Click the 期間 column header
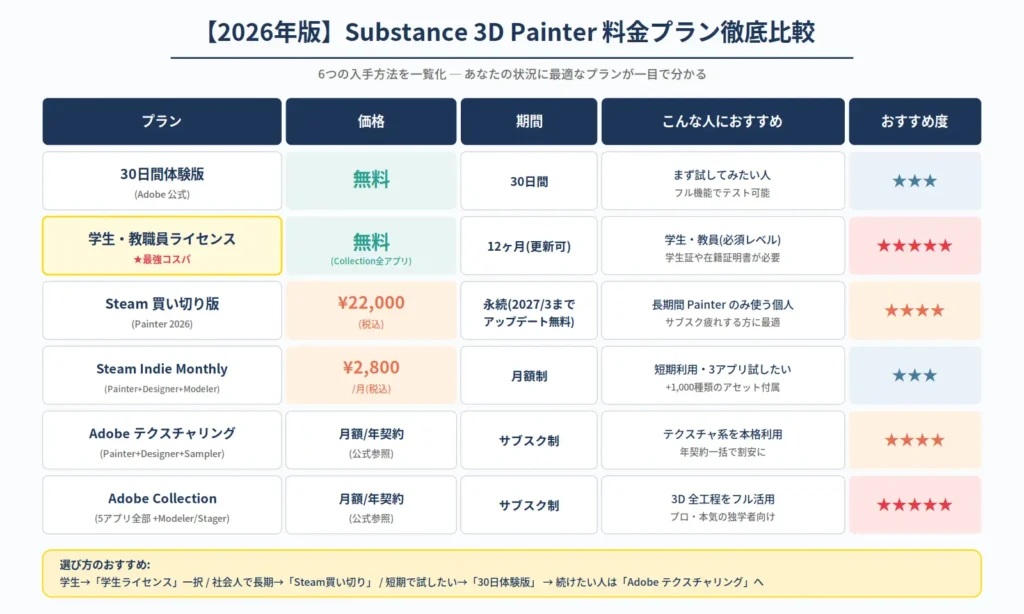The height and width of the screenshot is (614, 1024). pyautogui.click(x=529, y=121)
